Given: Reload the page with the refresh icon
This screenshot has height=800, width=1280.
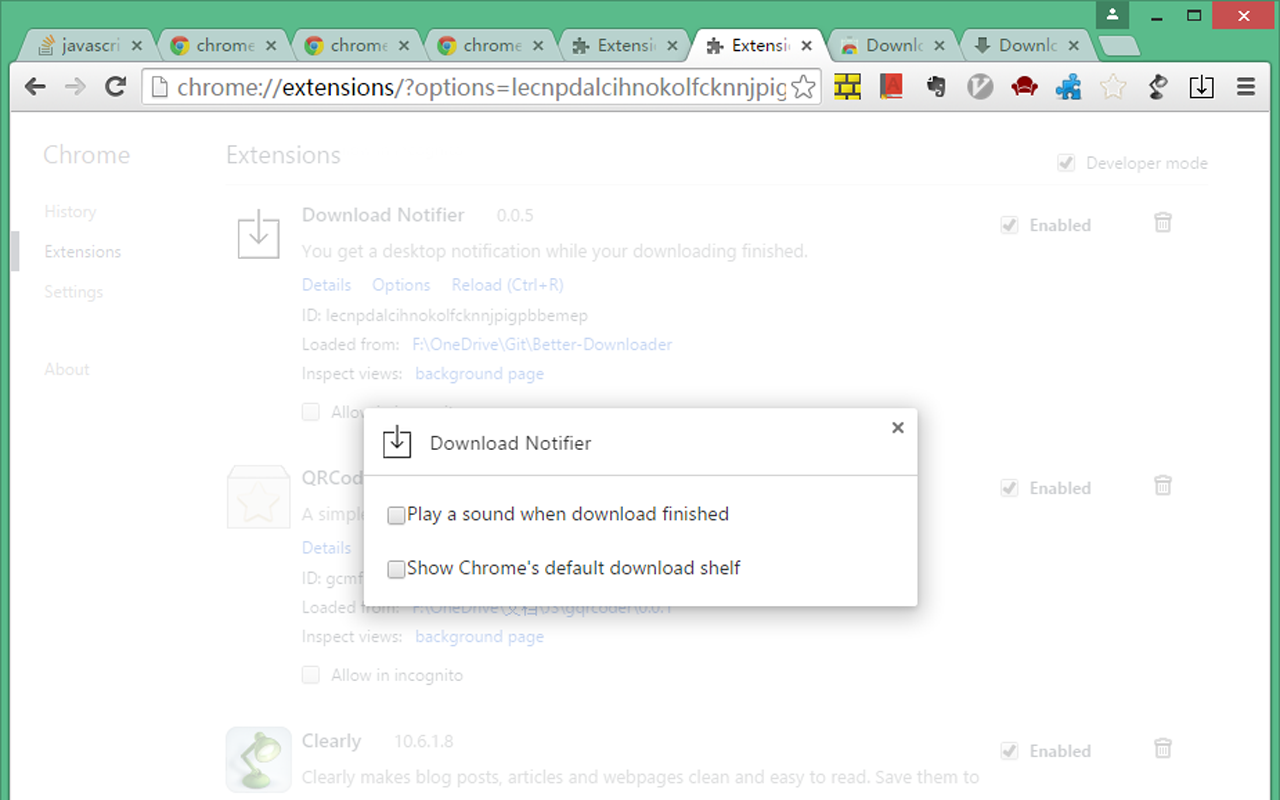Looking at the screenshot, I should point(115,87).
